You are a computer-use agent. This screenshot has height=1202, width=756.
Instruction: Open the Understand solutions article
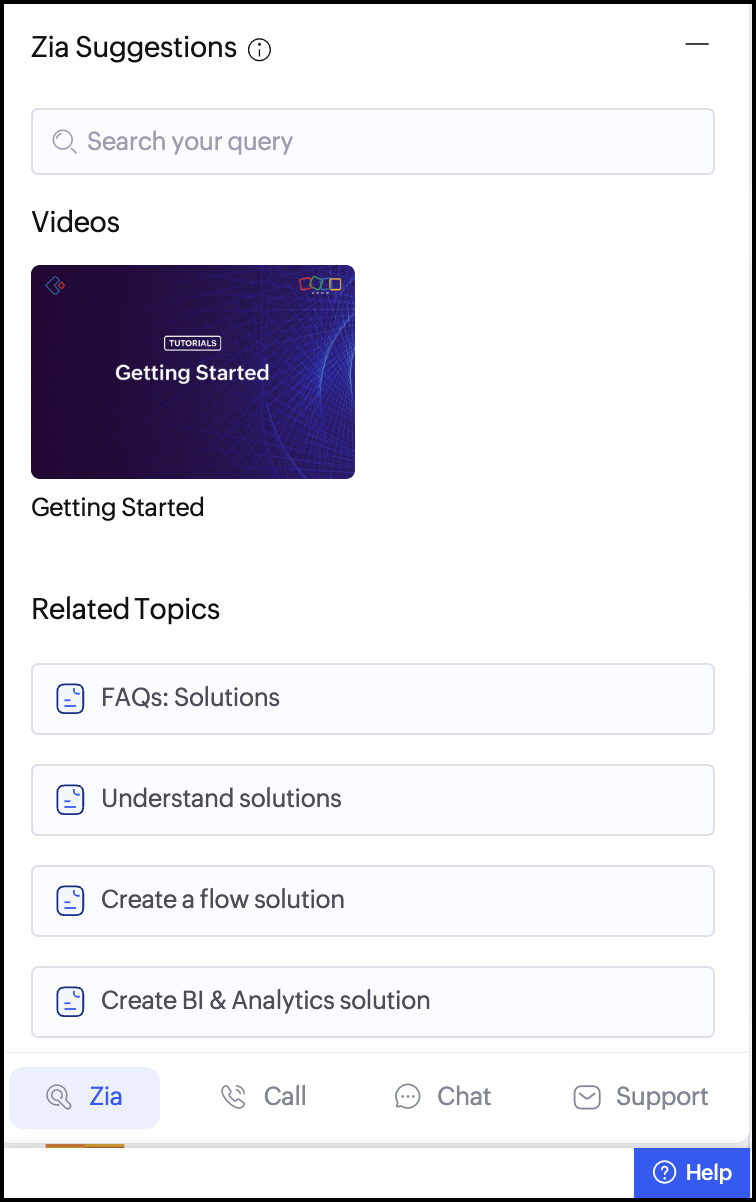pyautogui.click(x=372, y=799)
